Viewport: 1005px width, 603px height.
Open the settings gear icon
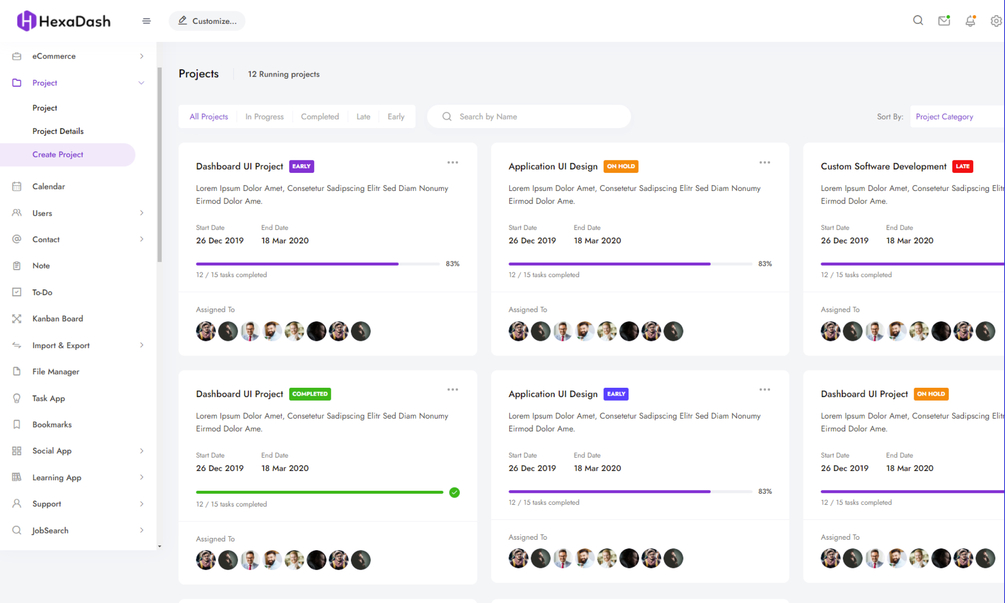pyautogui.click(x=996, y=21)
